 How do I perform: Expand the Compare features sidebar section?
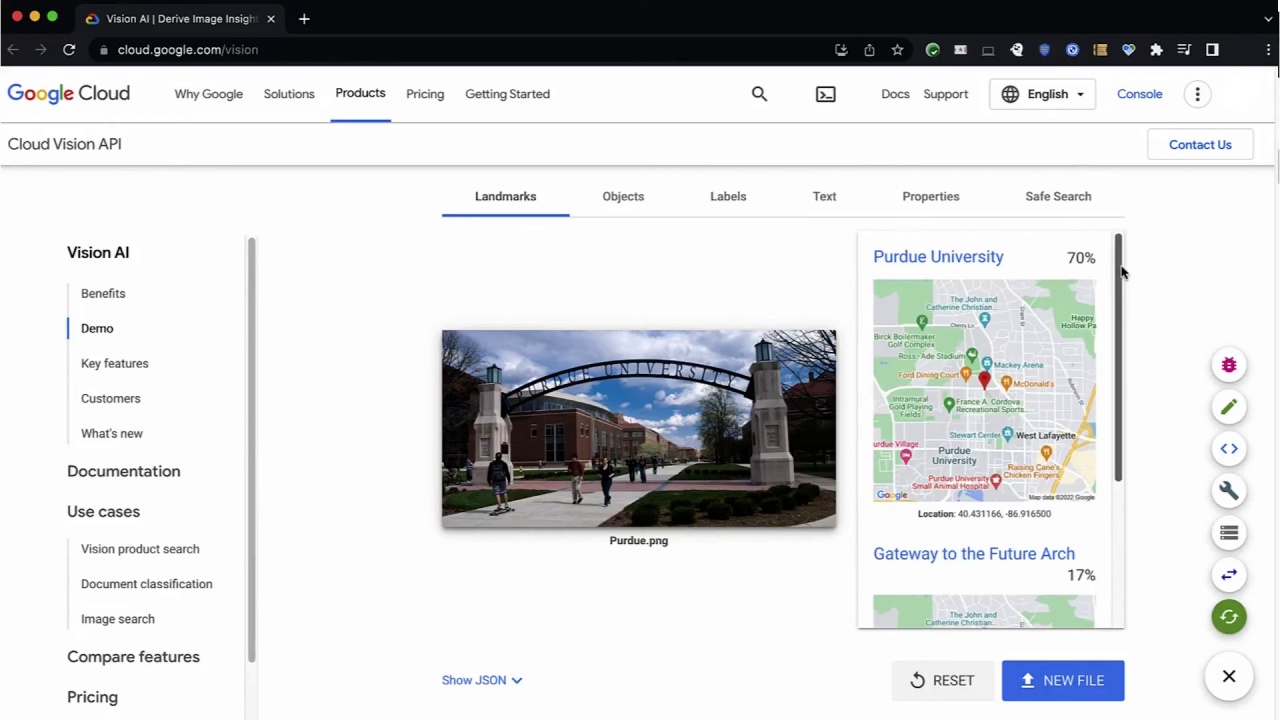point(133,657)
